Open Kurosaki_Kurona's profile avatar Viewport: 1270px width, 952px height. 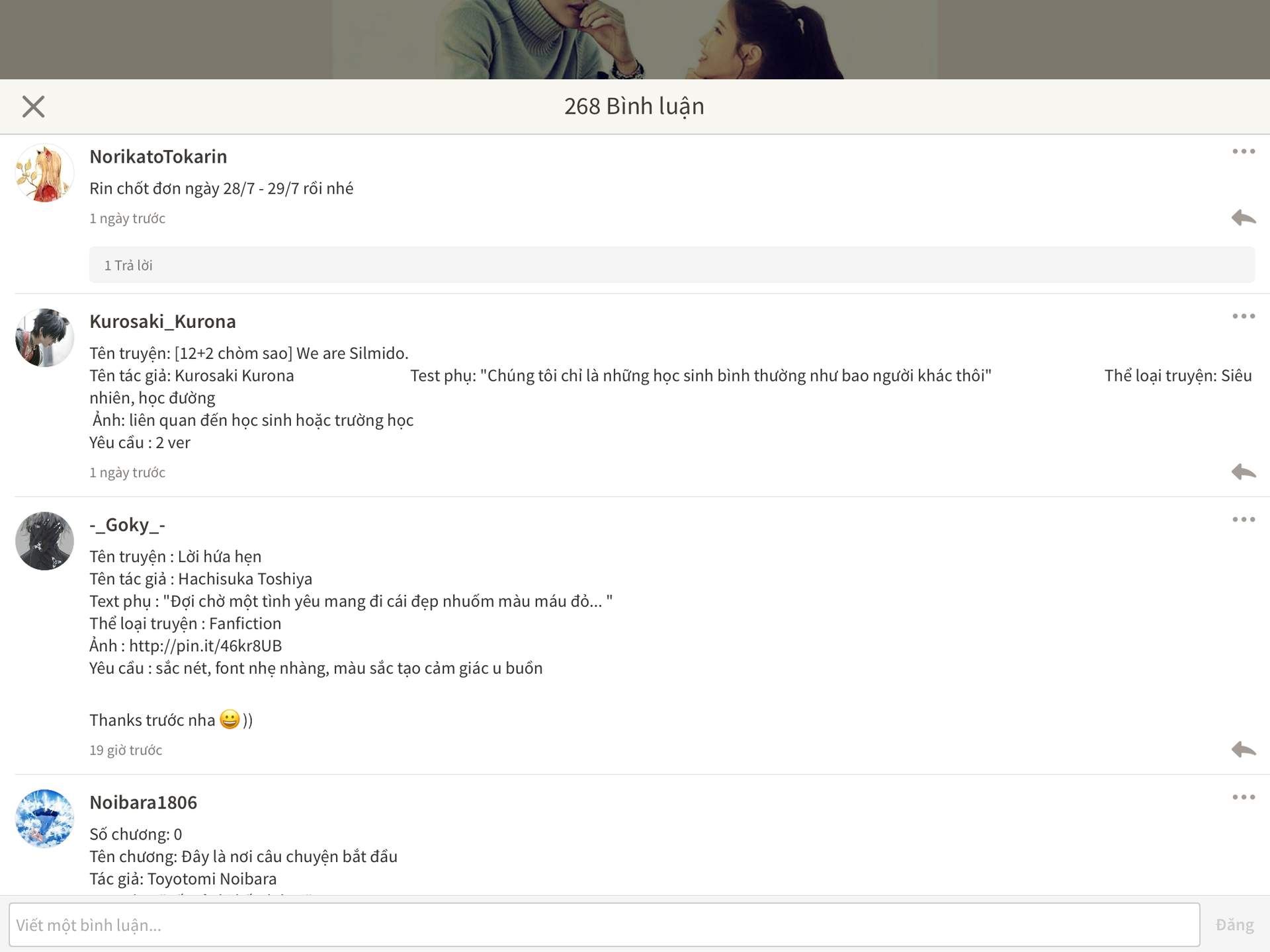[x=44, y=338]
